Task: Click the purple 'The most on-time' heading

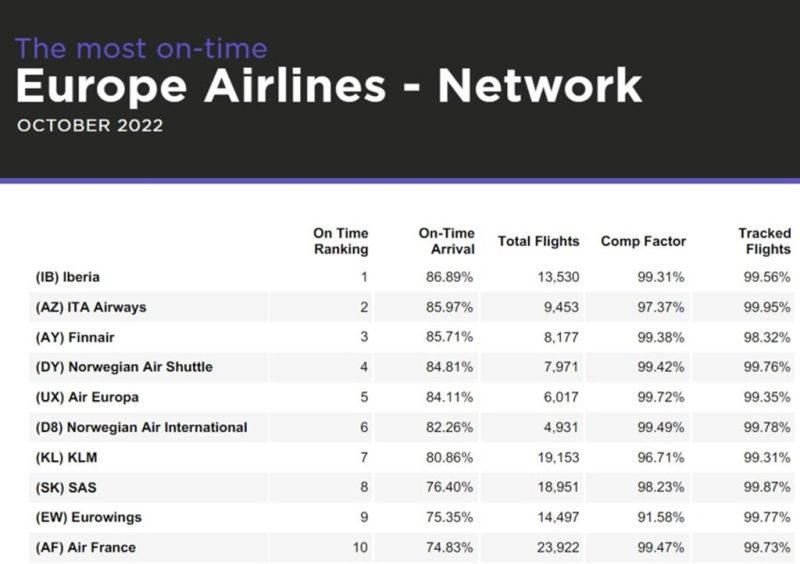Action: (141, 49)
